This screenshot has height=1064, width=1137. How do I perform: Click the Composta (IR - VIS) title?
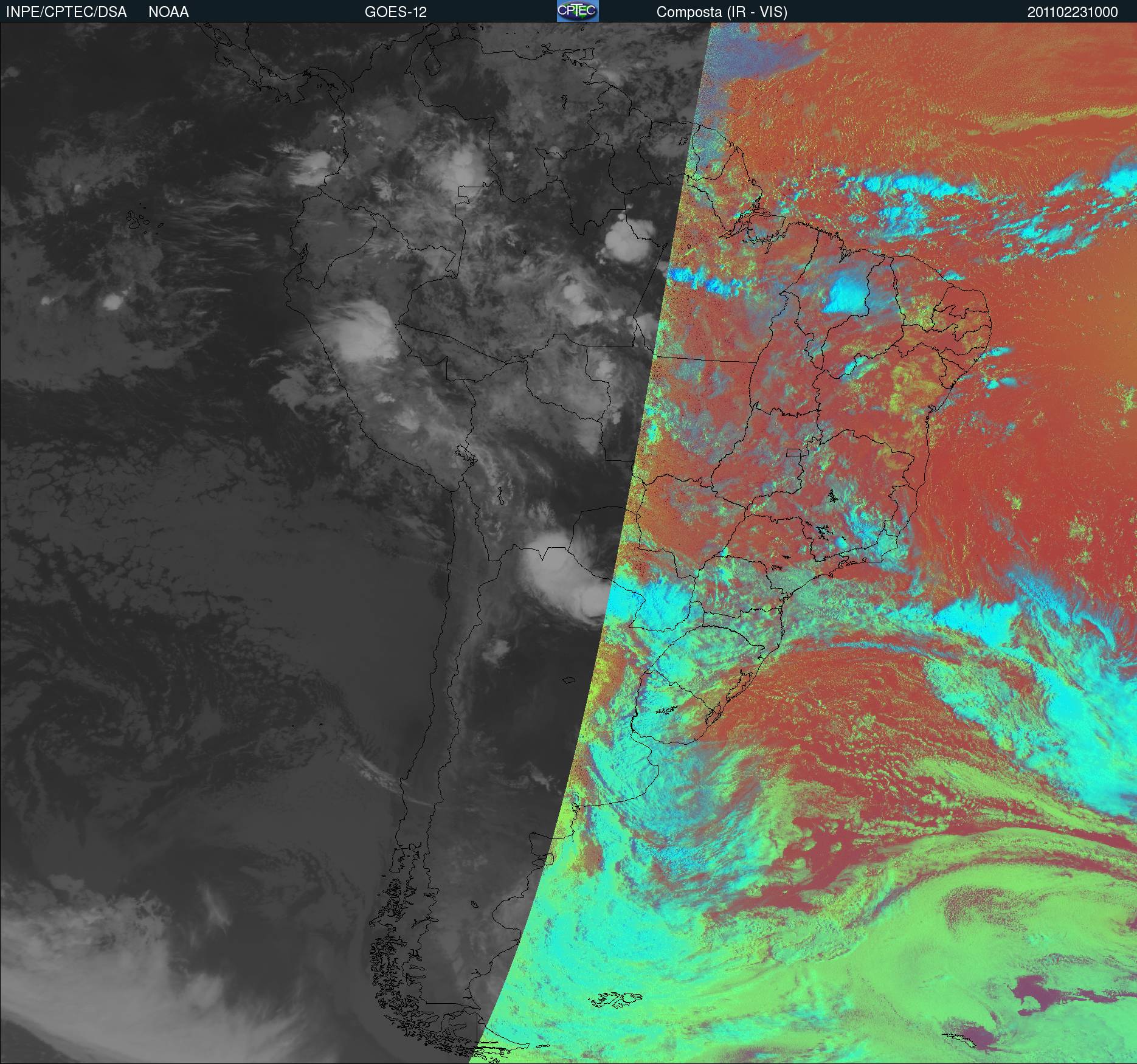point(722,12)
